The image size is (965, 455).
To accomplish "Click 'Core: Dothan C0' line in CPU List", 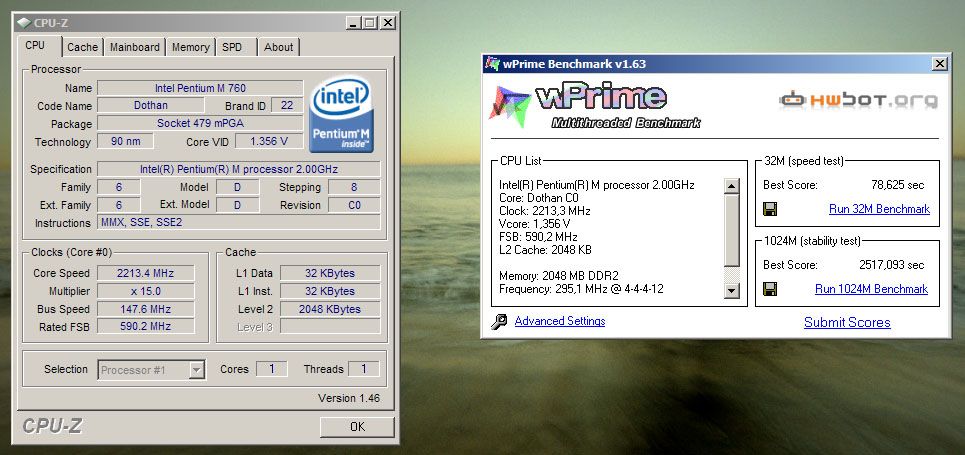I will (x=539, y=198).
